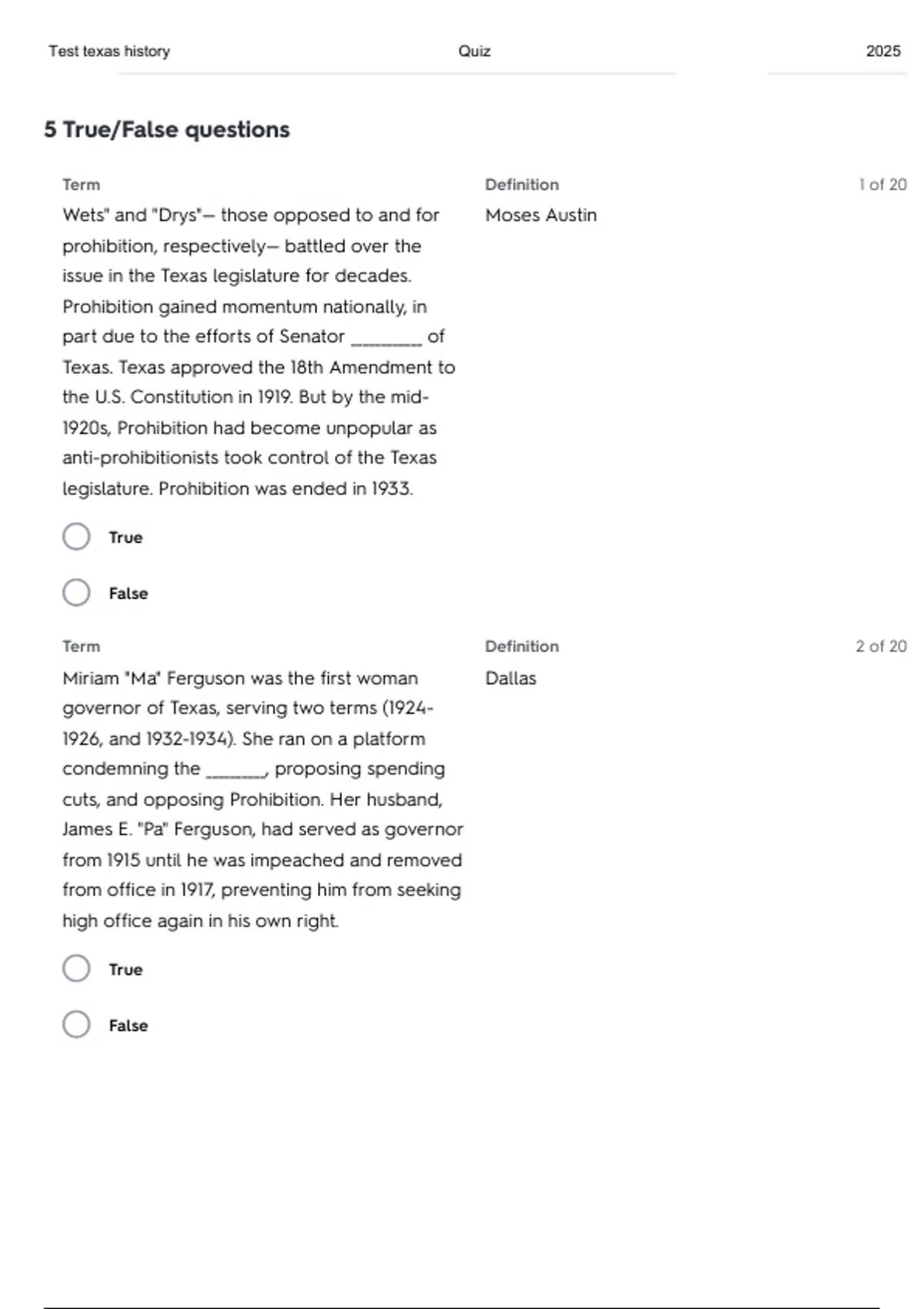Click the Wets and Drys prohibition paragraph
Image resolution: width=924 pixels, height=1309 pixels.
click(x=254, y=351)
